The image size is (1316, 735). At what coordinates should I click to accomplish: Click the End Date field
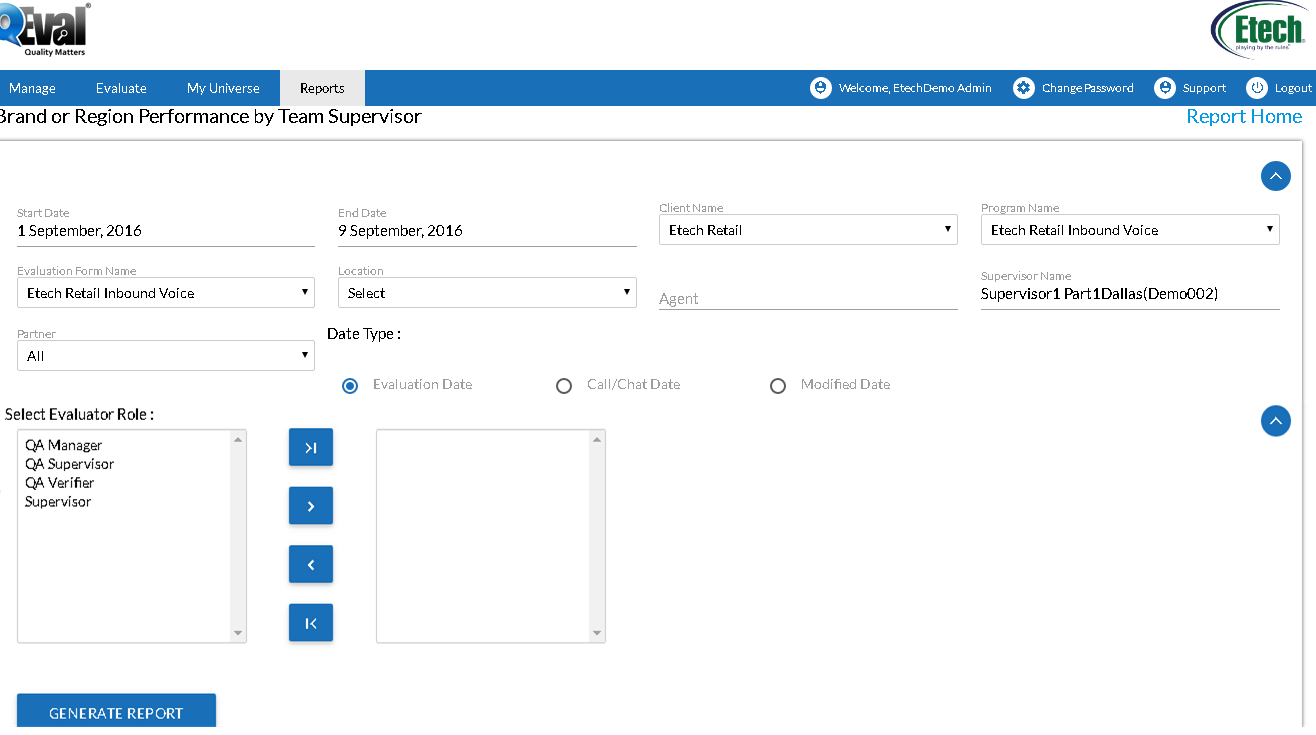coord(487,231)
